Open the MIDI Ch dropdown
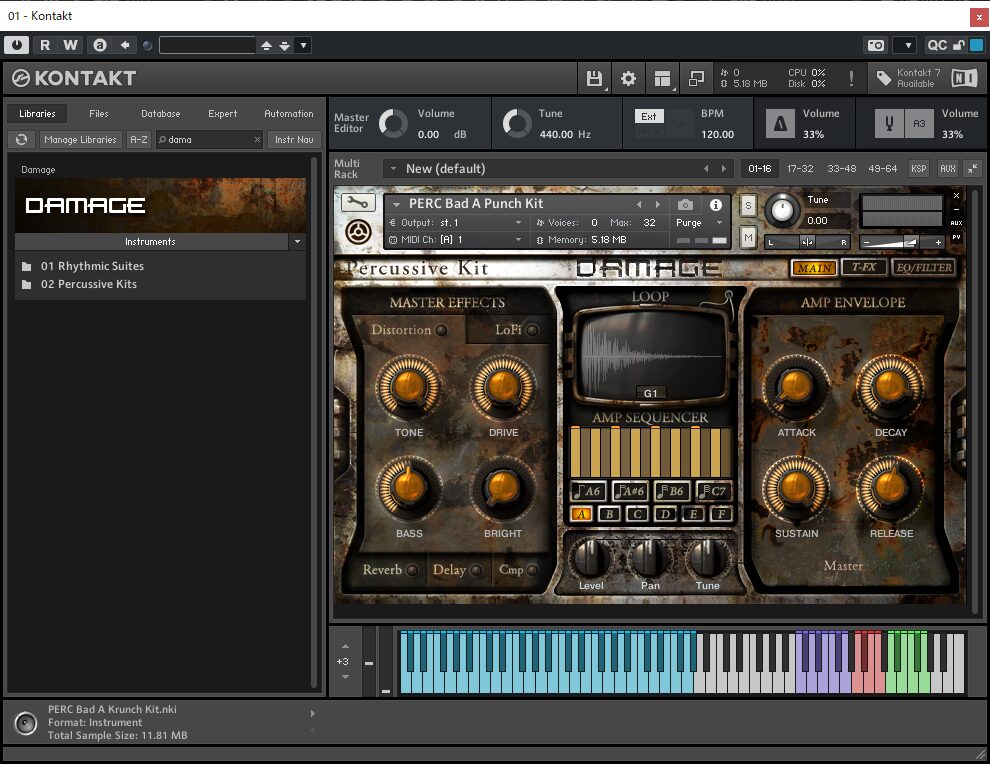Image resolution: width=990 pixels, height=764 pixels. (x=456, y=239)
